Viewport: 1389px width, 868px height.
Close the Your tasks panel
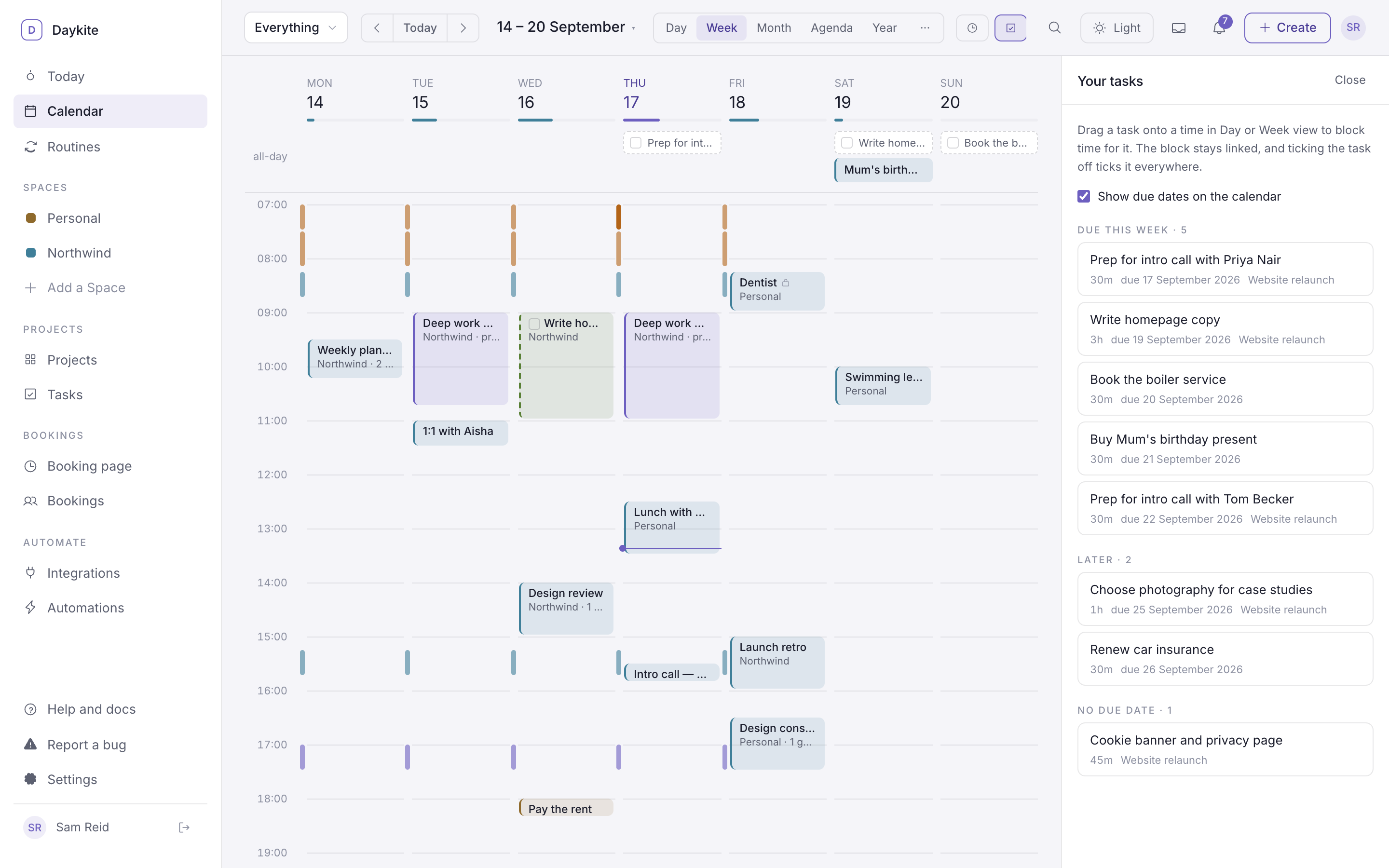click(1349, 81)
